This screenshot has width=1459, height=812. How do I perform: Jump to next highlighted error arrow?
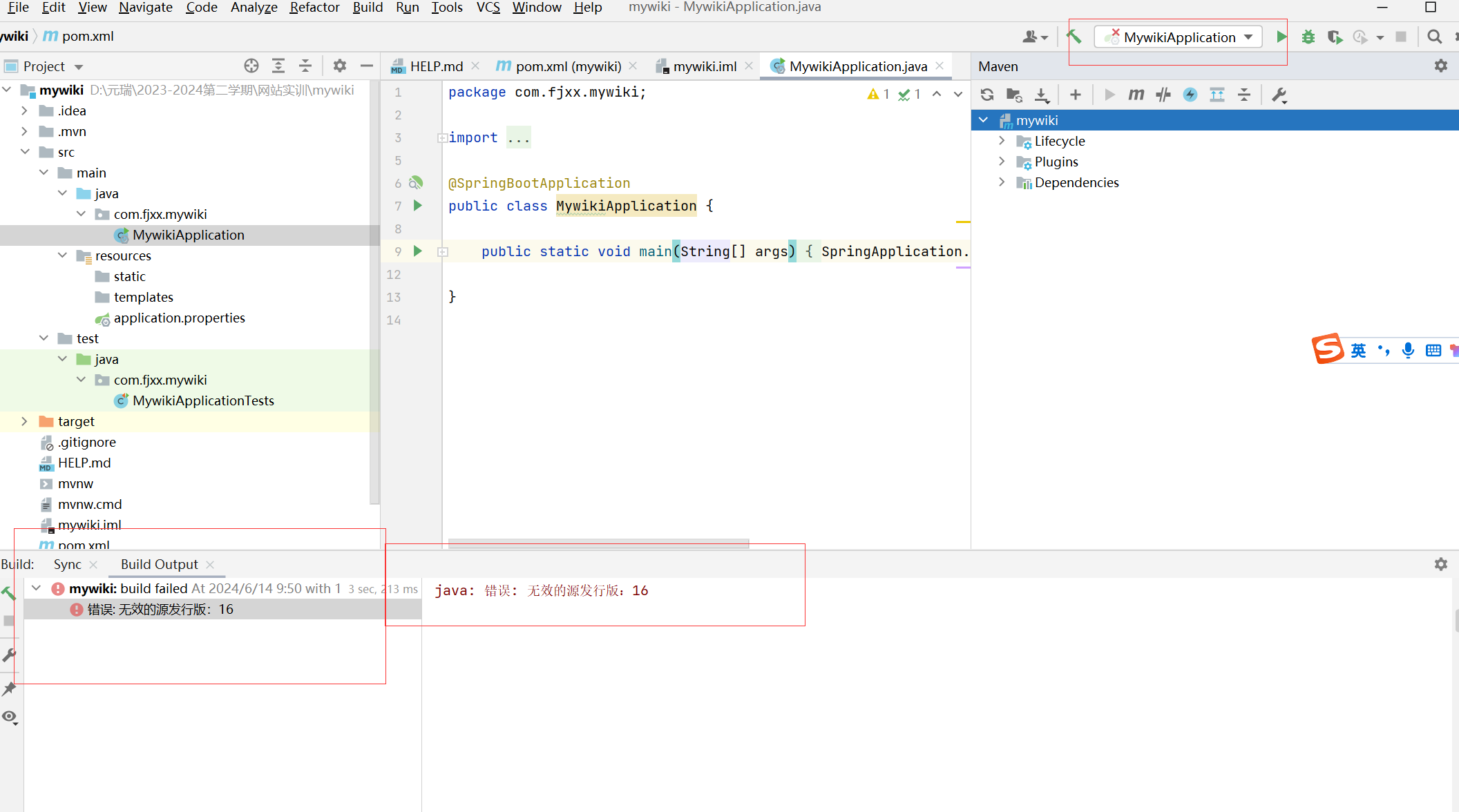coord(957,94)
